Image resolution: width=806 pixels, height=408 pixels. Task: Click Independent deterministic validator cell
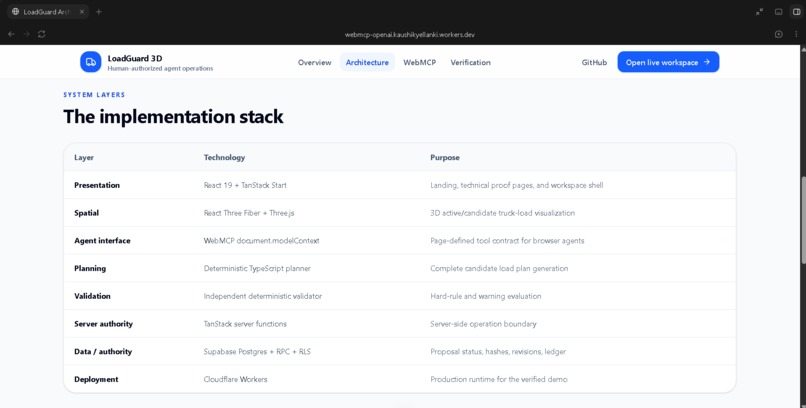pyautogui.click(x=263, y=296)
